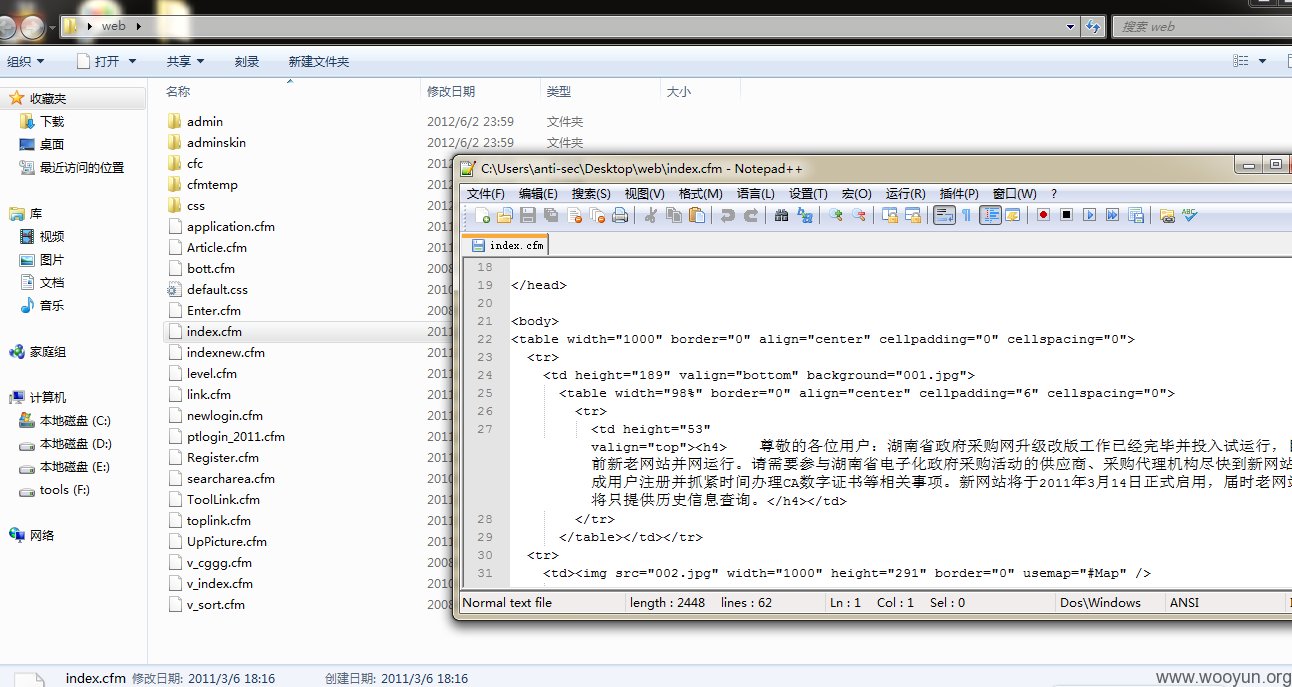Click the Close All icon in Notepad++ toolbar
Viewport: 1292px width, 687px height.
coord(597,215)
